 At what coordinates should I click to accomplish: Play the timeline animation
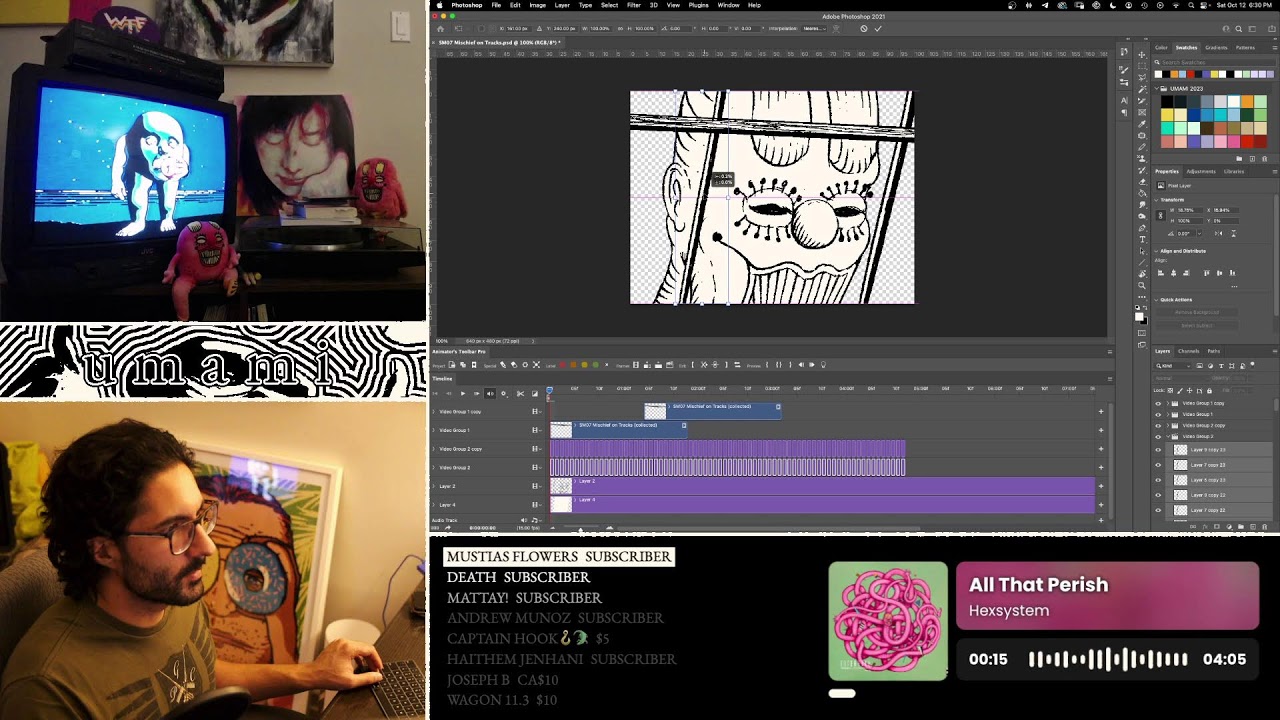pyautogui.click(x=463, y=393)
